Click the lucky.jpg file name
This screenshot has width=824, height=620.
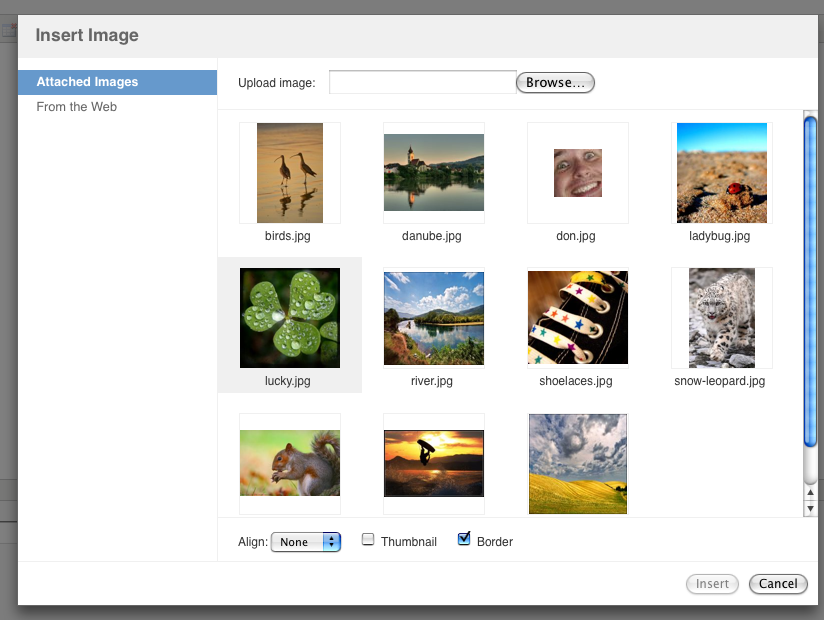point(287,381)
